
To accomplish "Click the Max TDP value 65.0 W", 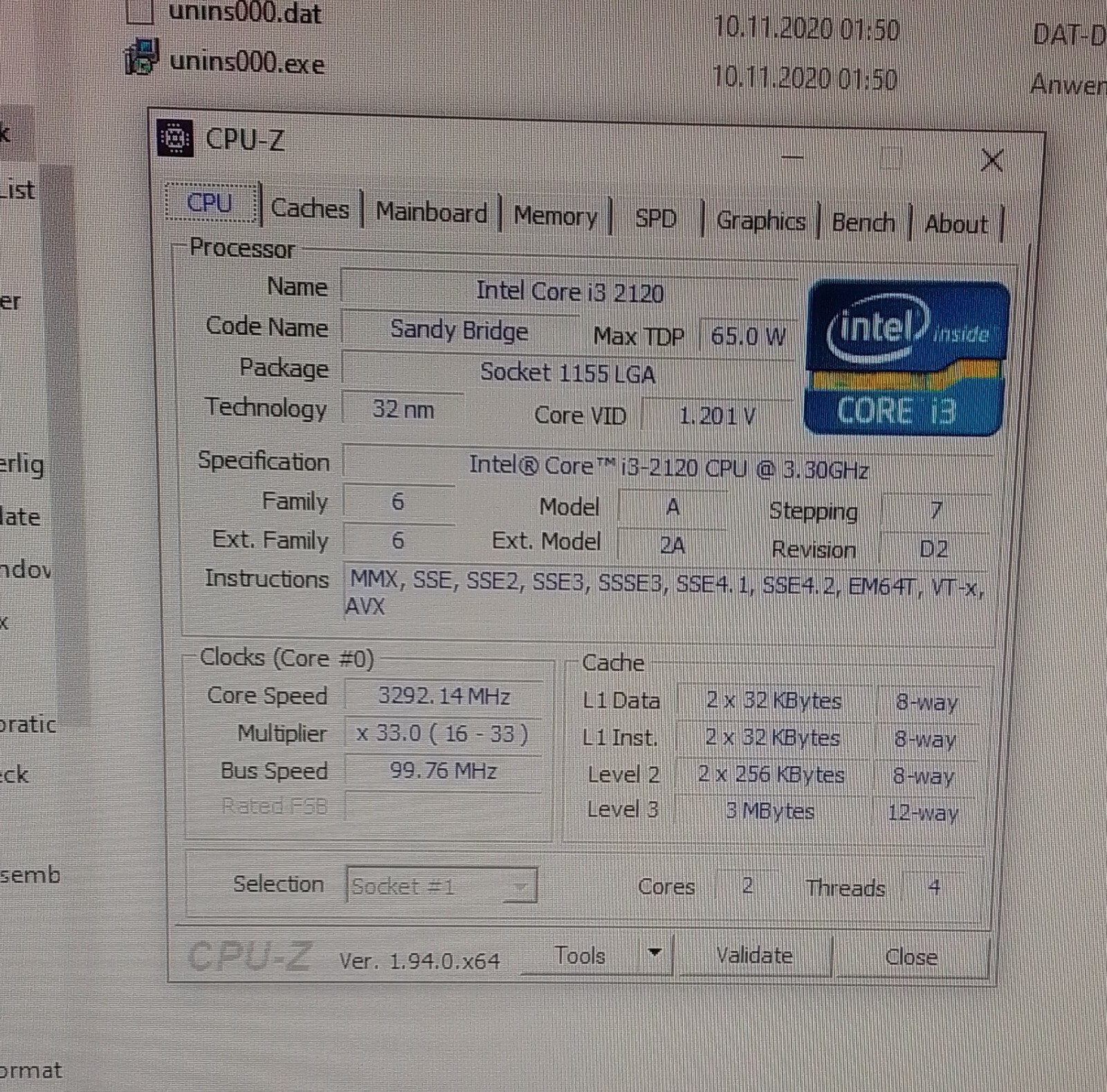I will pyautogui.click(x=748, y=336).
